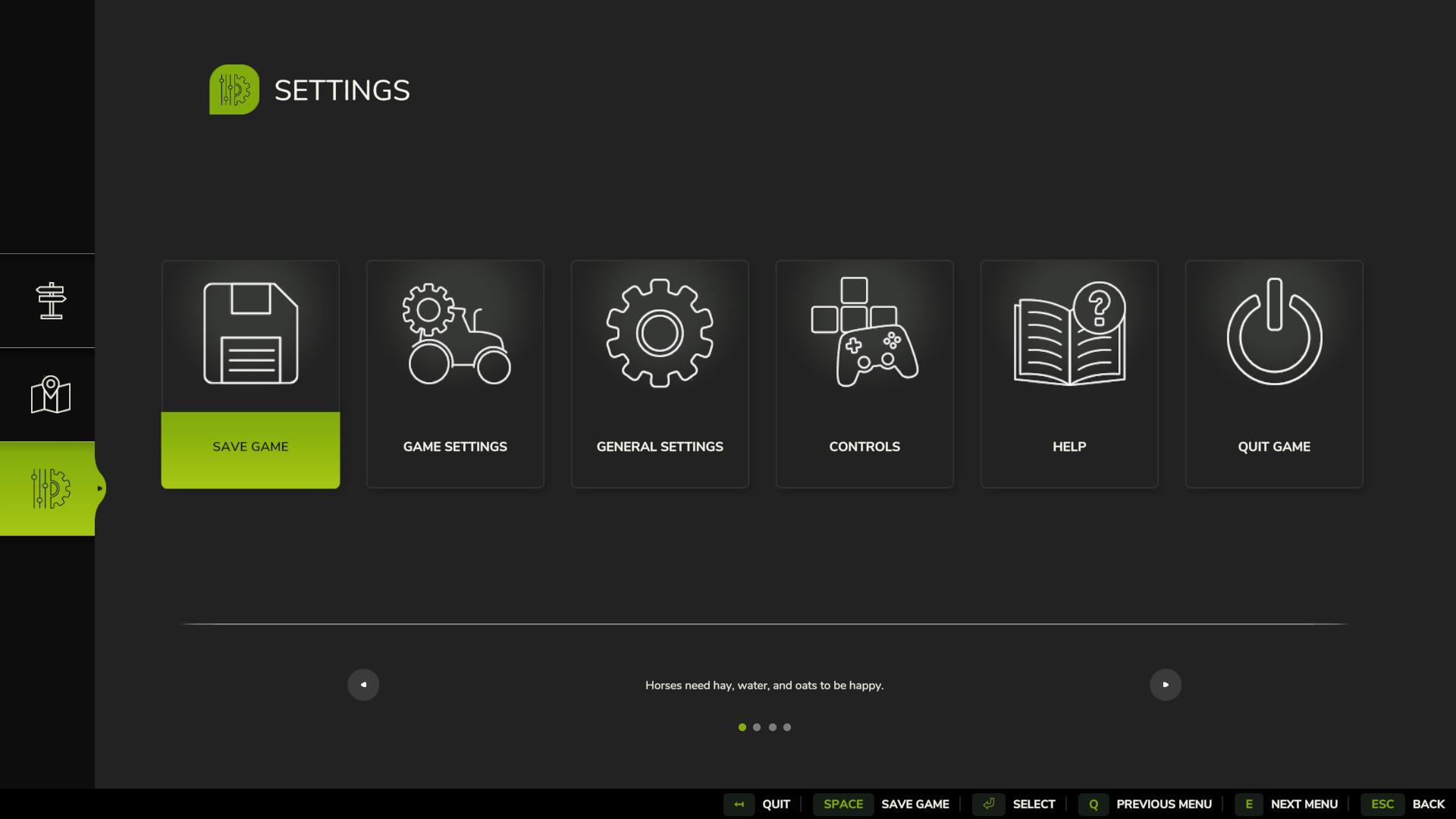Jump to the fourth hint dot

click(x=787, y=727)
